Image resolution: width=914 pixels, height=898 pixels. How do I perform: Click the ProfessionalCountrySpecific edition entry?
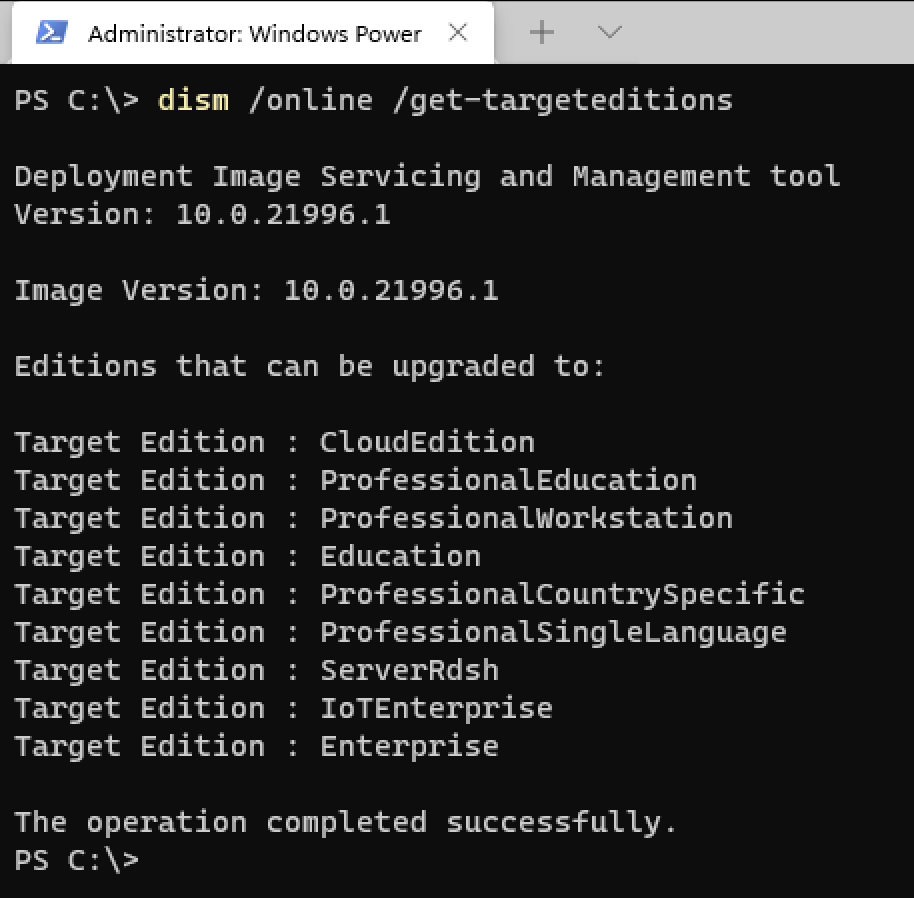pyautogui.click(x=562, y=595)
